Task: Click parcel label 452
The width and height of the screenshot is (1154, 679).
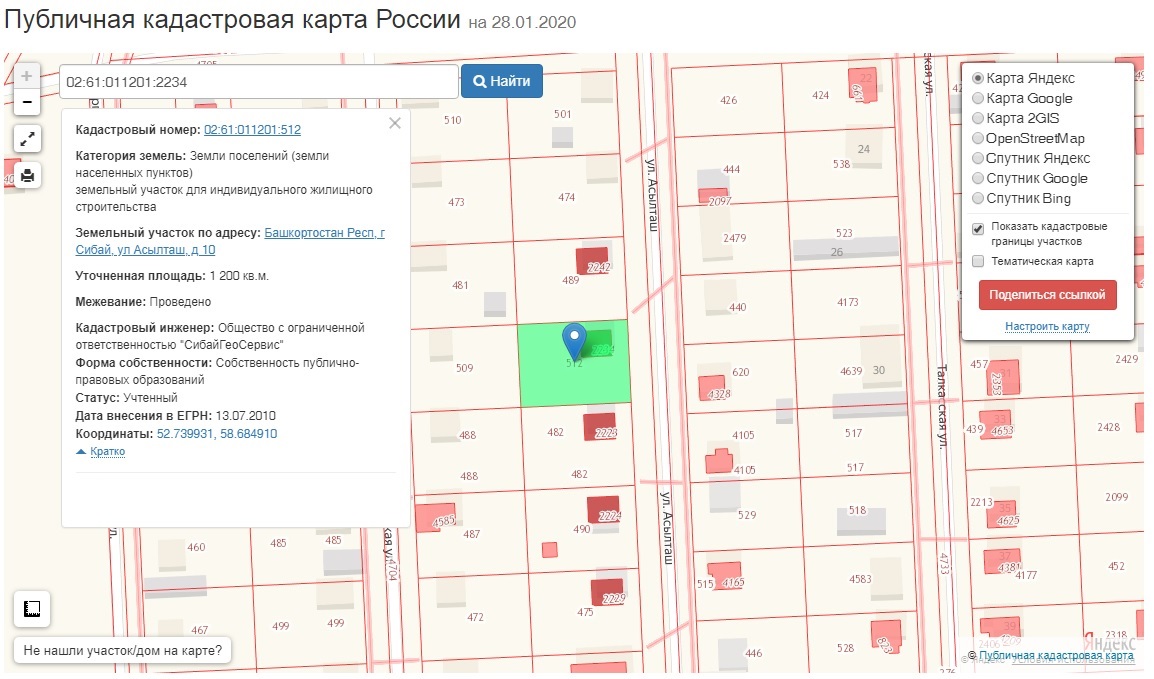Action: [x=1116, y=566]
